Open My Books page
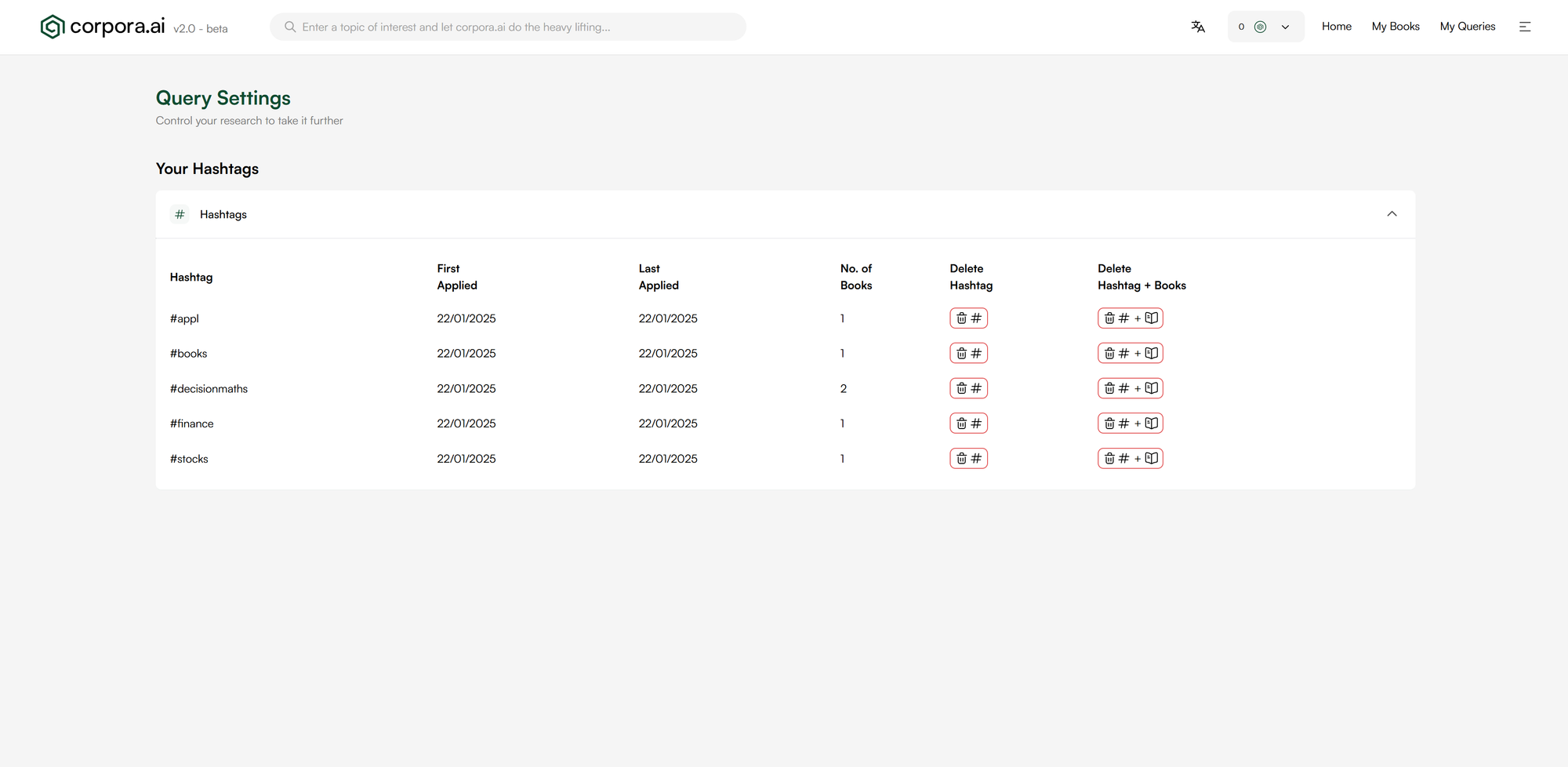This screenshot has width=1568, height=767. pyautogui.click(x=1396, y=27)
